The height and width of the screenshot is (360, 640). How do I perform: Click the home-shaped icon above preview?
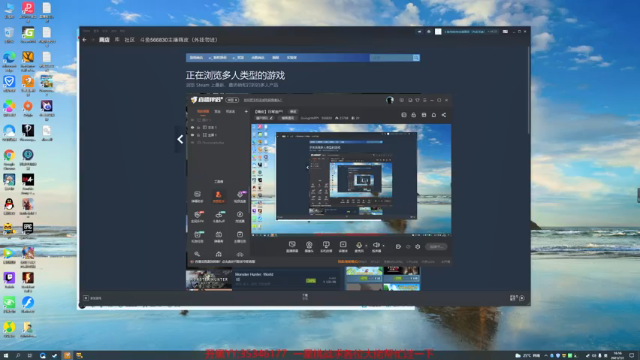click(x=434, y=115)
